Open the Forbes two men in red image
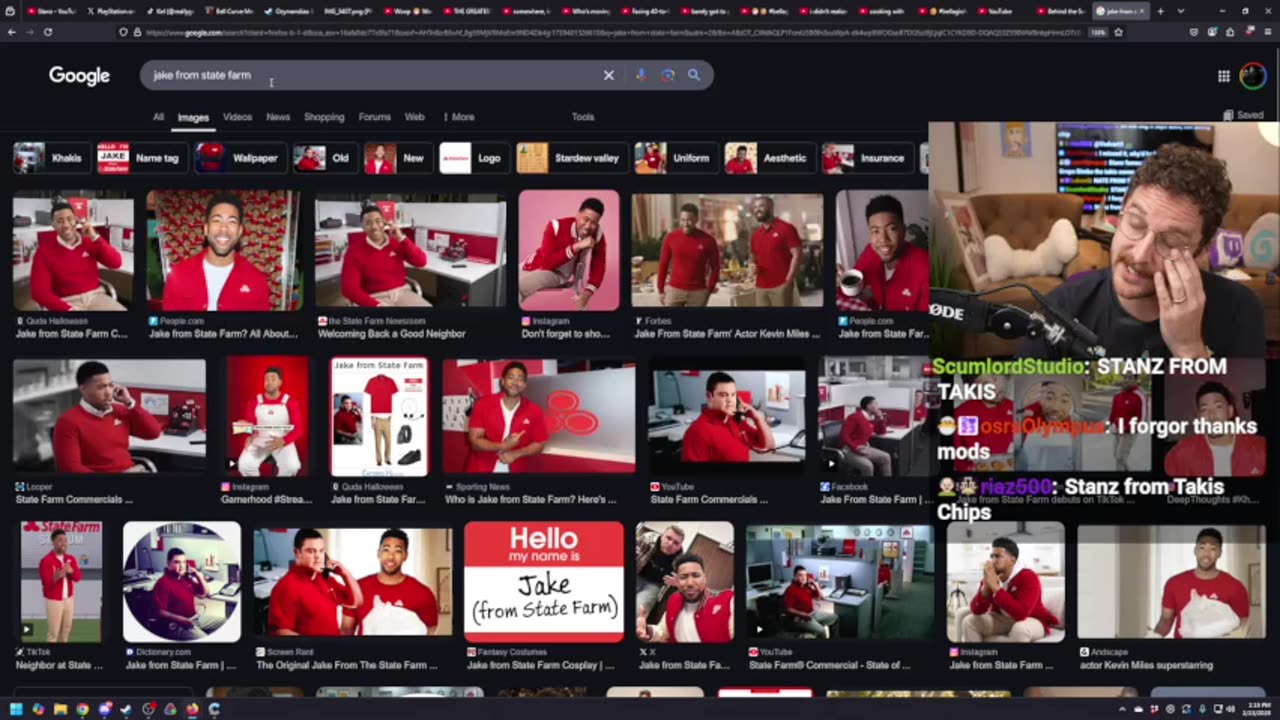 (x=727, y=250)
